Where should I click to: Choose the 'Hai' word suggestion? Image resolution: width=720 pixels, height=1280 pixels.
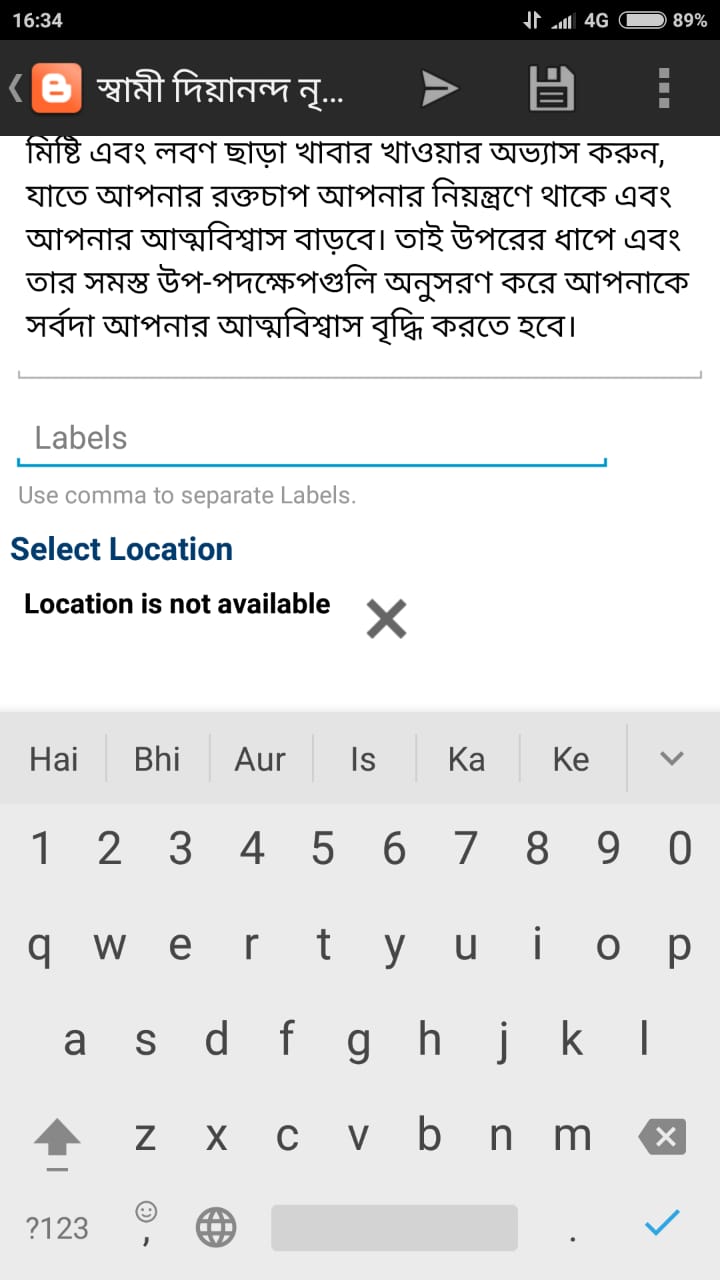(x=54, y=759)
